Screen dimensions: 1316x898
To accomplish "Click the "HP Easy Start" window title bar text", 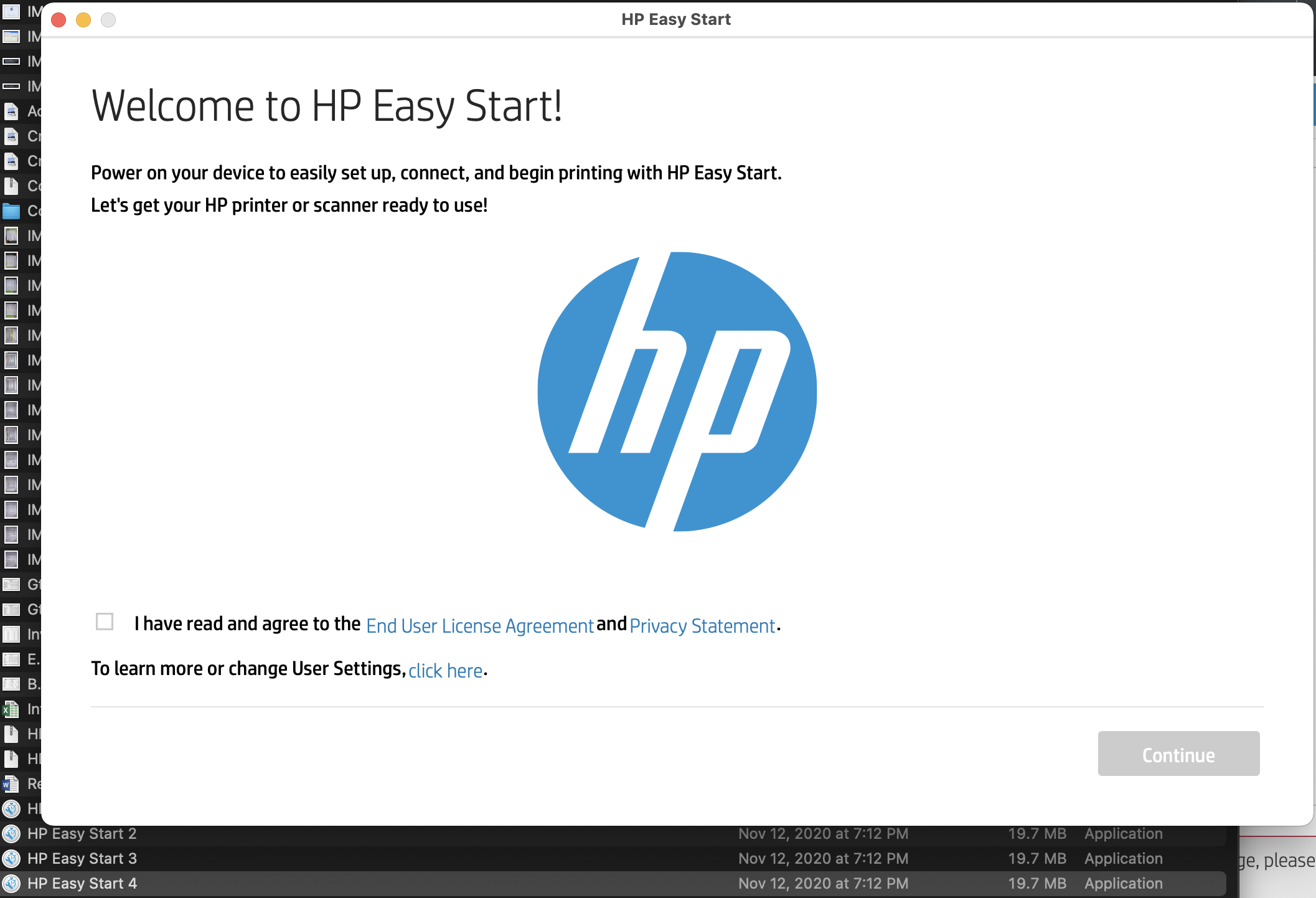I will pyautogui.click(x=676, y=19).
